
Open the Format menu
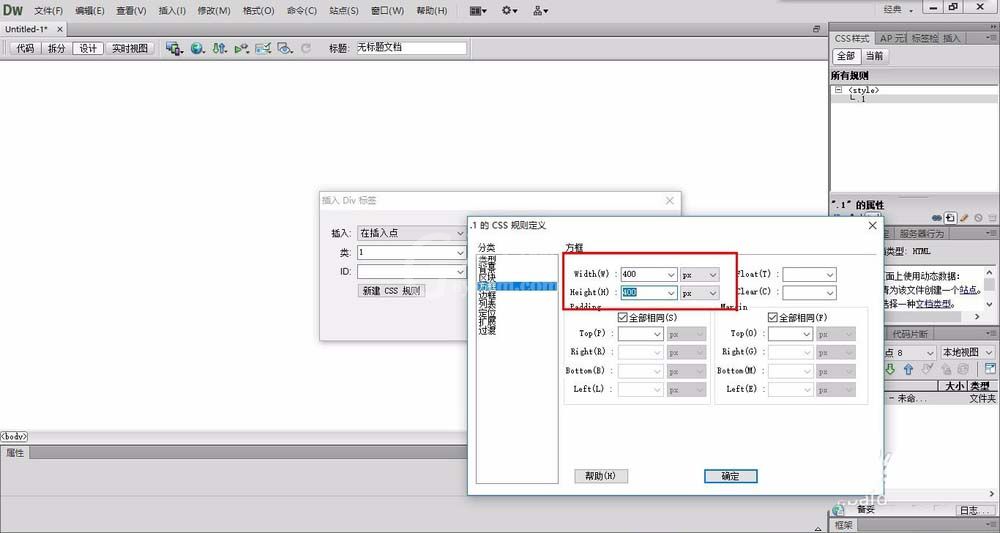[259, 11]
